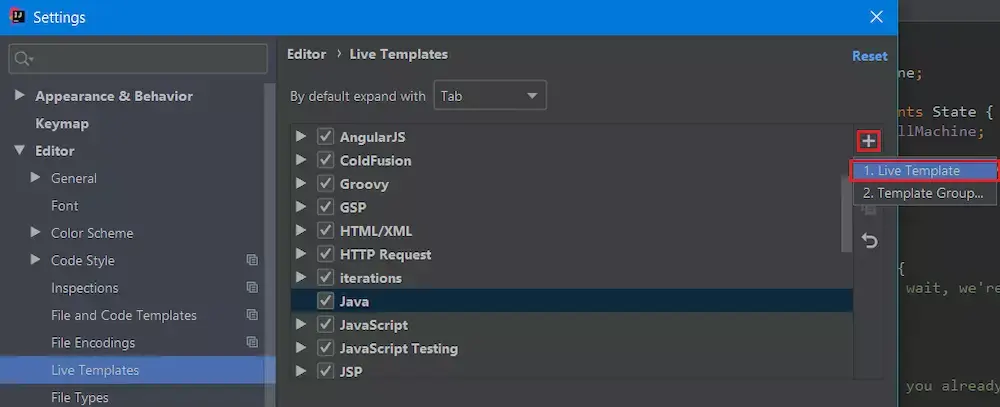Select '2. Template Group...' menu entry
The image size is (1000, 407).
(924, 193)
